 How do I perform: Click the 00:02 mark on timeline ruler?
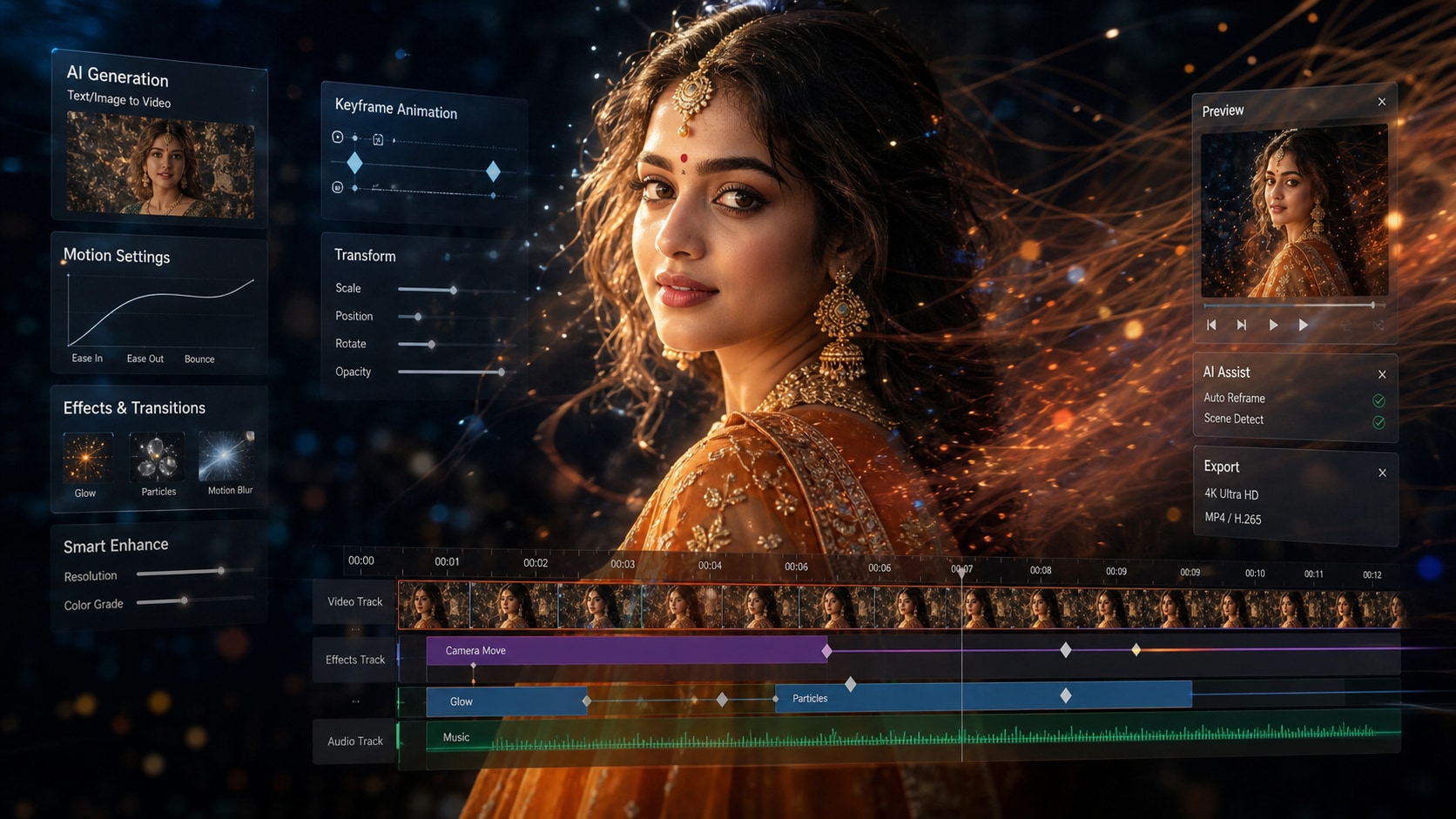[536, 563]
